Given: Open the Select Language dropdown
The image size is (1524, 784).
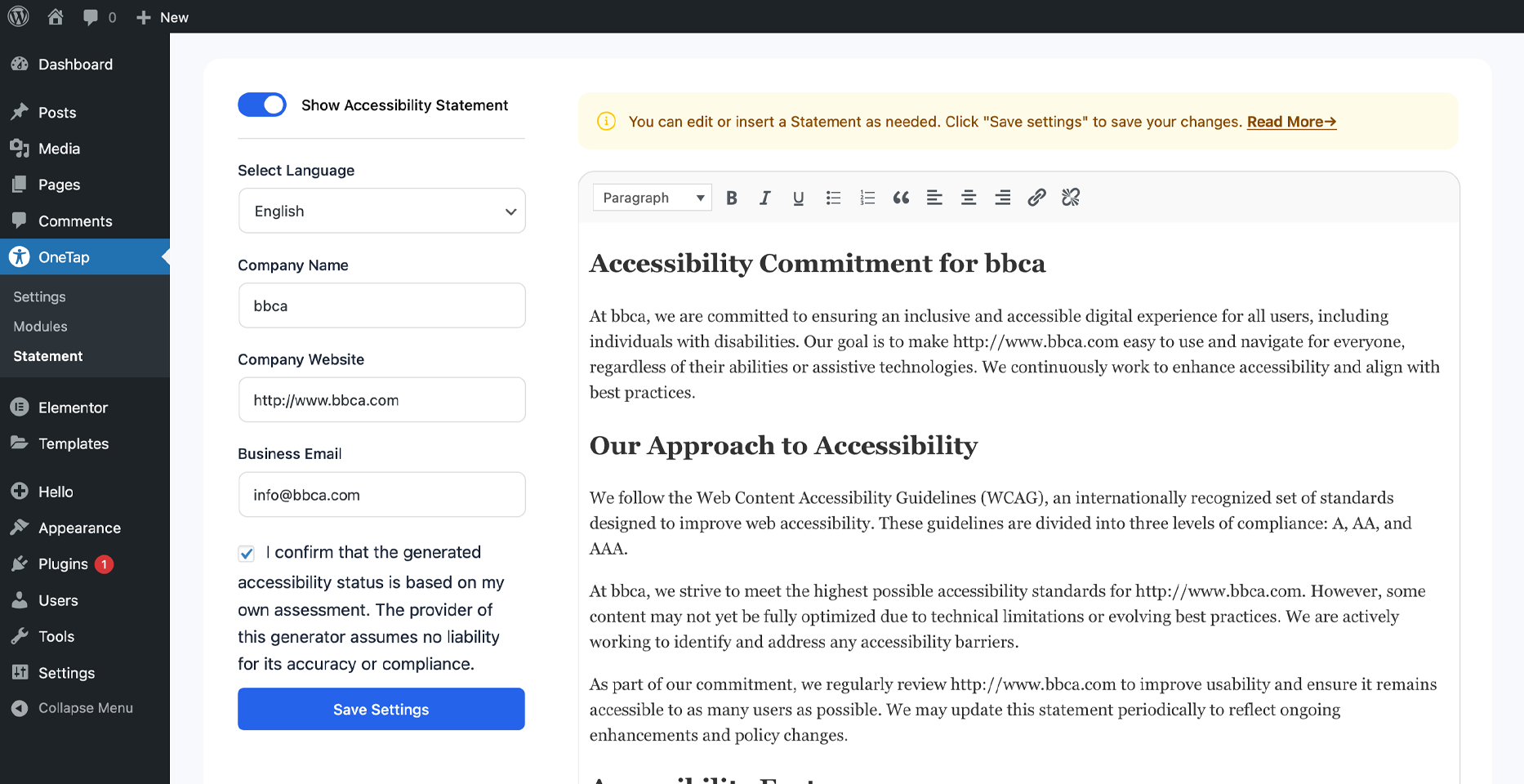Looking at the screenshot, I should 382,211.
